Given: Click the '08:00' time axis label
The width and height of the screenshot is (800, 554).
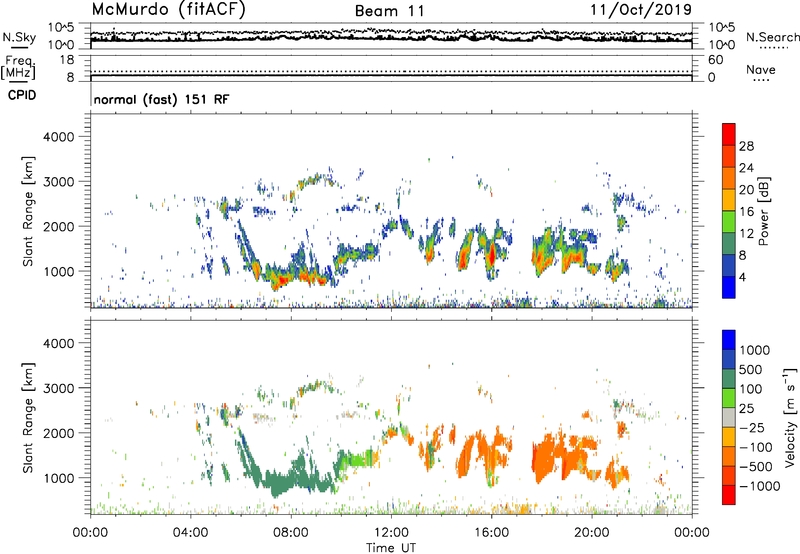Looking at the screenshot, I should point(291,533).
